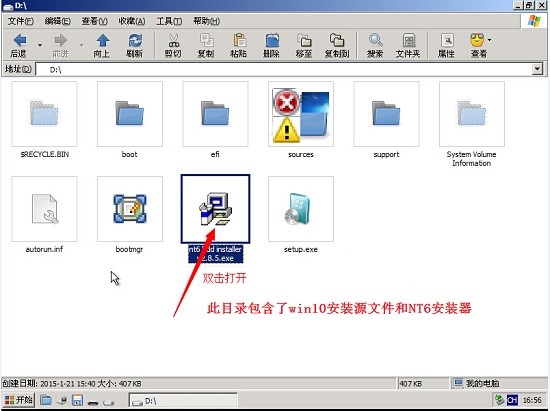
Task: Open the 帮助(H) menu
Action: coord(207,21)
